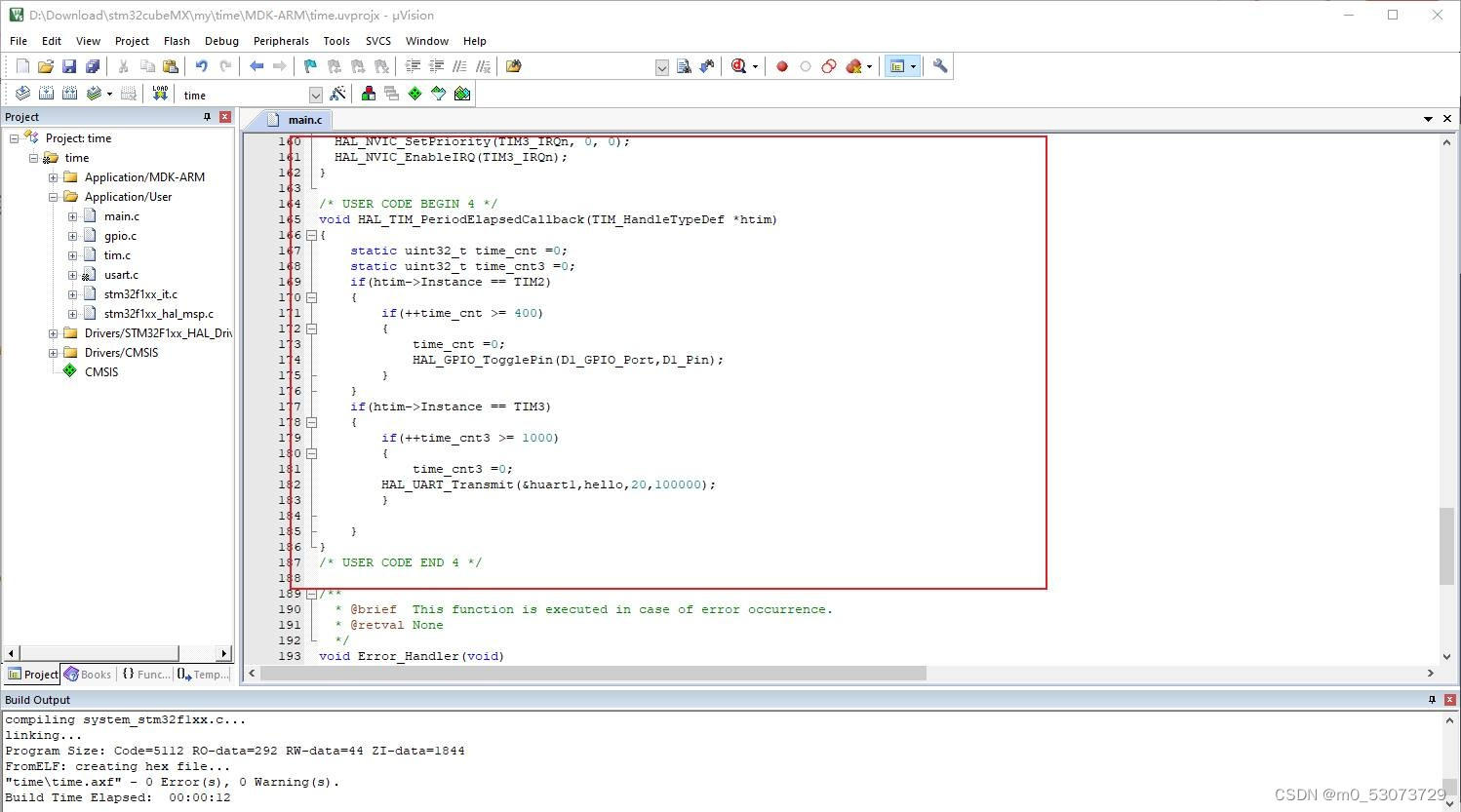This screenshot has height=812, width=1461.
Task: Close the Project panel
Action: [225, 117]
